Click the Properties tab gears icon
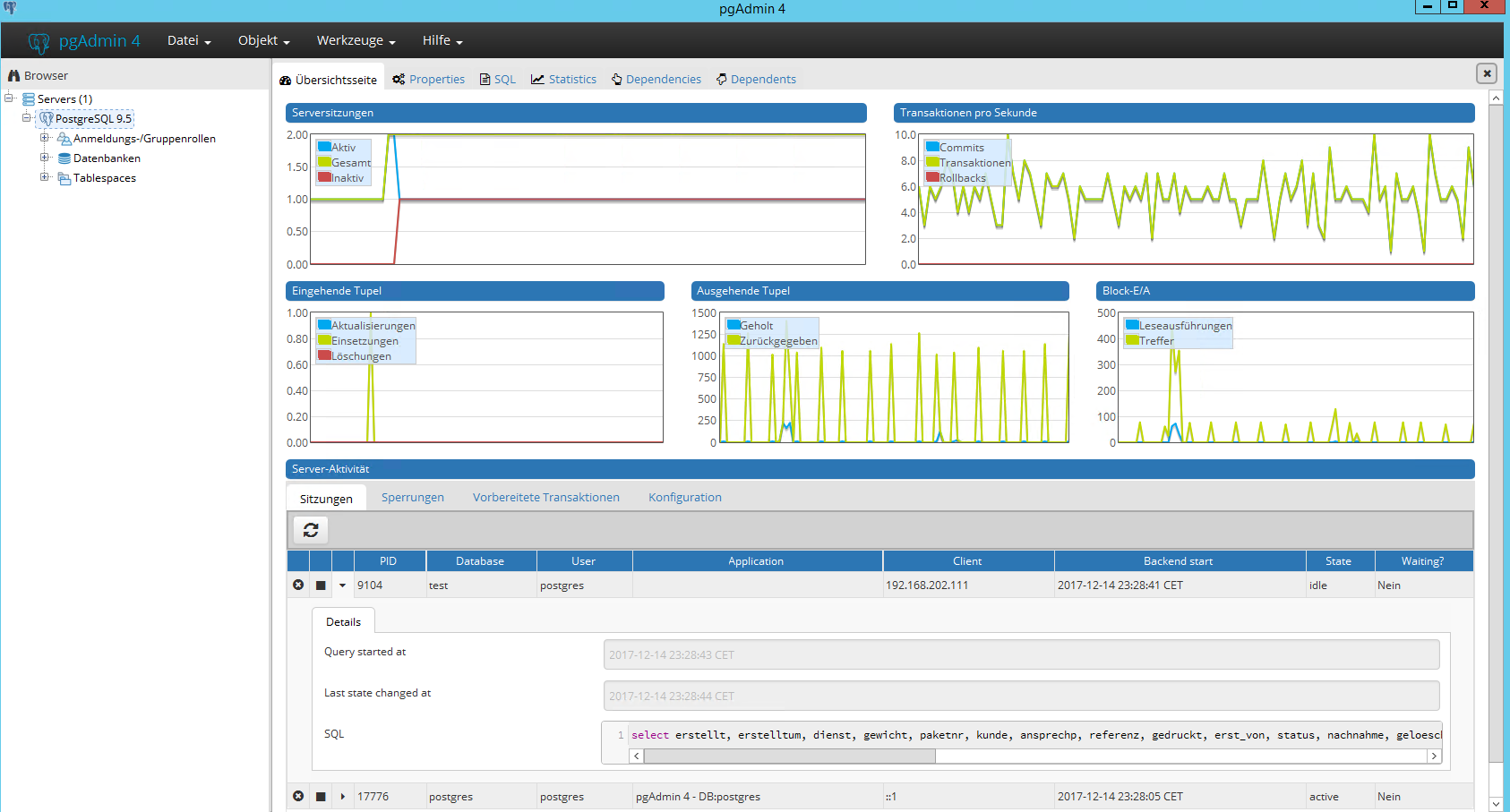Viewport: 1510px width, 812px height. click(x=399, y=79)
